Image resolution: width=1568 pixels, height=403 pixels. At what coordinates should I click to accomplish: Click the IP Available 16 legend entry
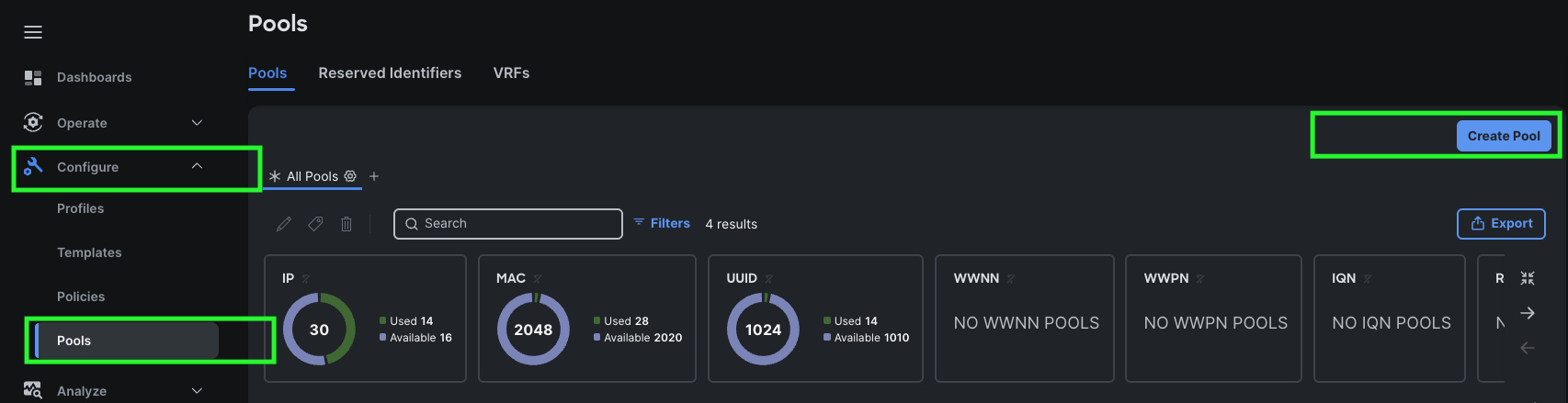tap(415, 338)
